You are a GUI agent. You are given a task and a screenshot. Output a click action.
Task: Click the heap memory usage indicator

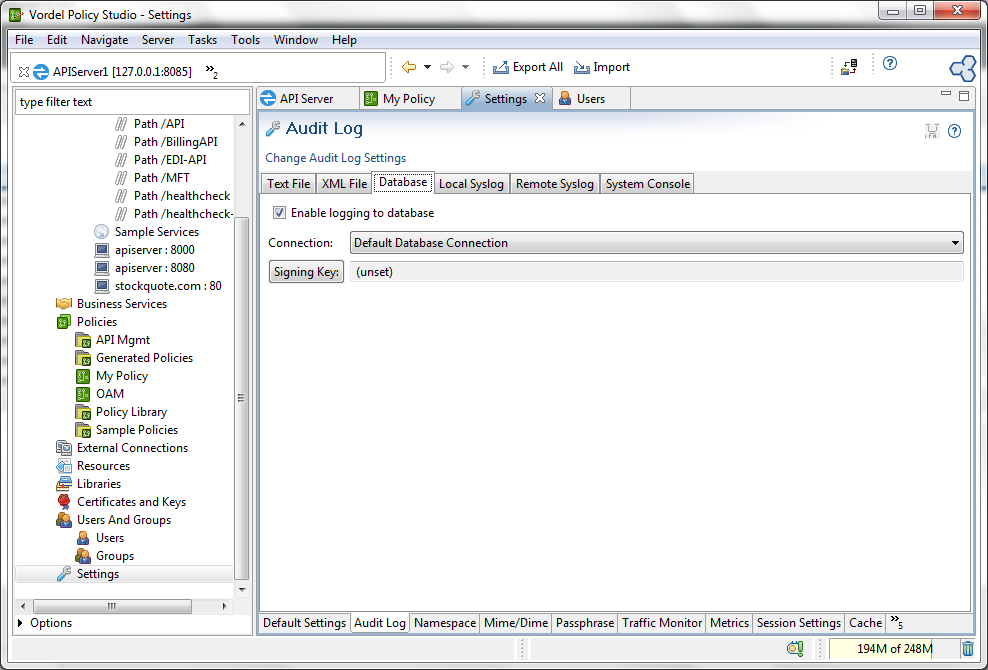point(894,649)
